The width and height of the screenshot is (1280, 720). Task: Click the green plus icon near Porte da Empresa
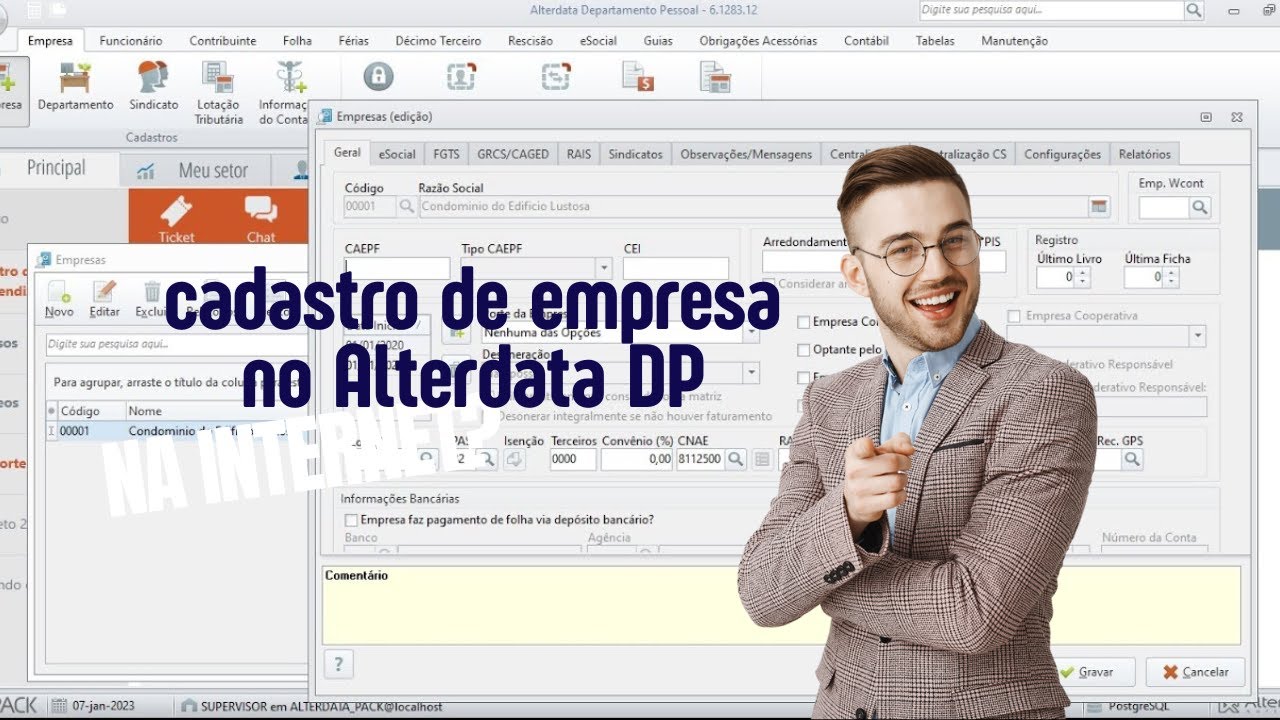pos(456,331)
